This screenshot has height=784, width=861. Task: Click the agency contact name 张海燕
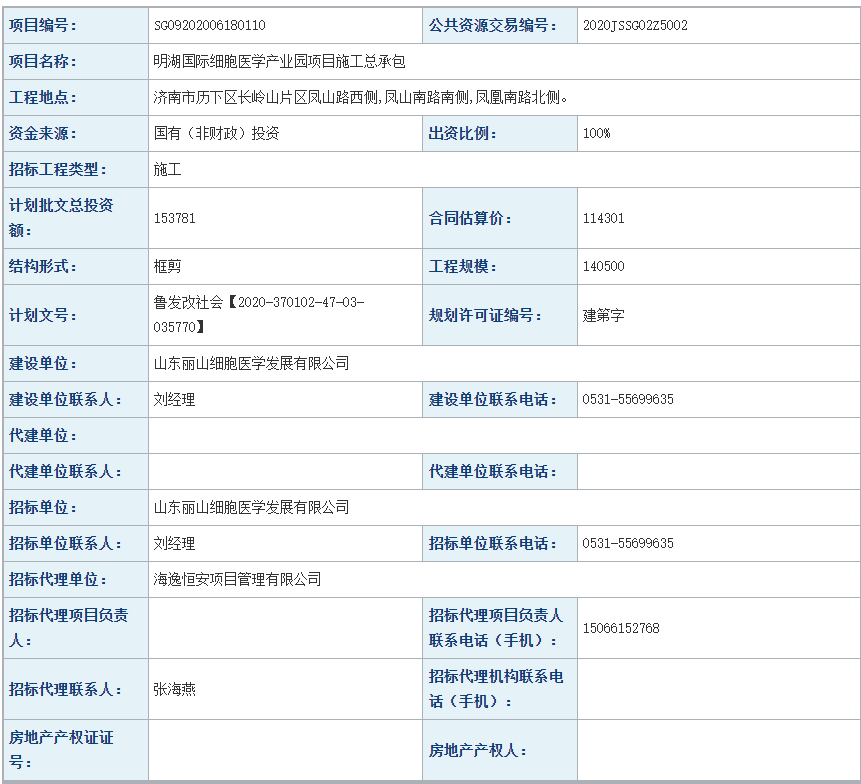(174, 689)
